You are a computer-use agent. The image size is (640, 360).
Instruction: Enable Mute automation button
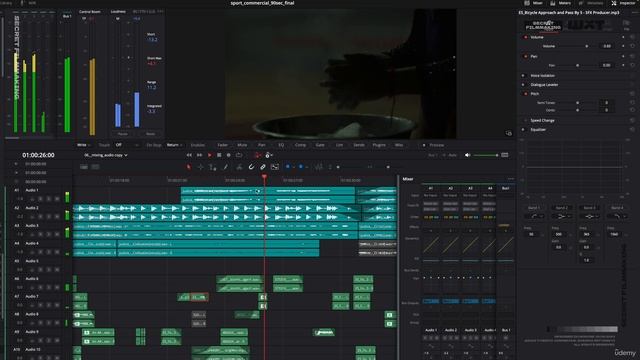point(242,145)
